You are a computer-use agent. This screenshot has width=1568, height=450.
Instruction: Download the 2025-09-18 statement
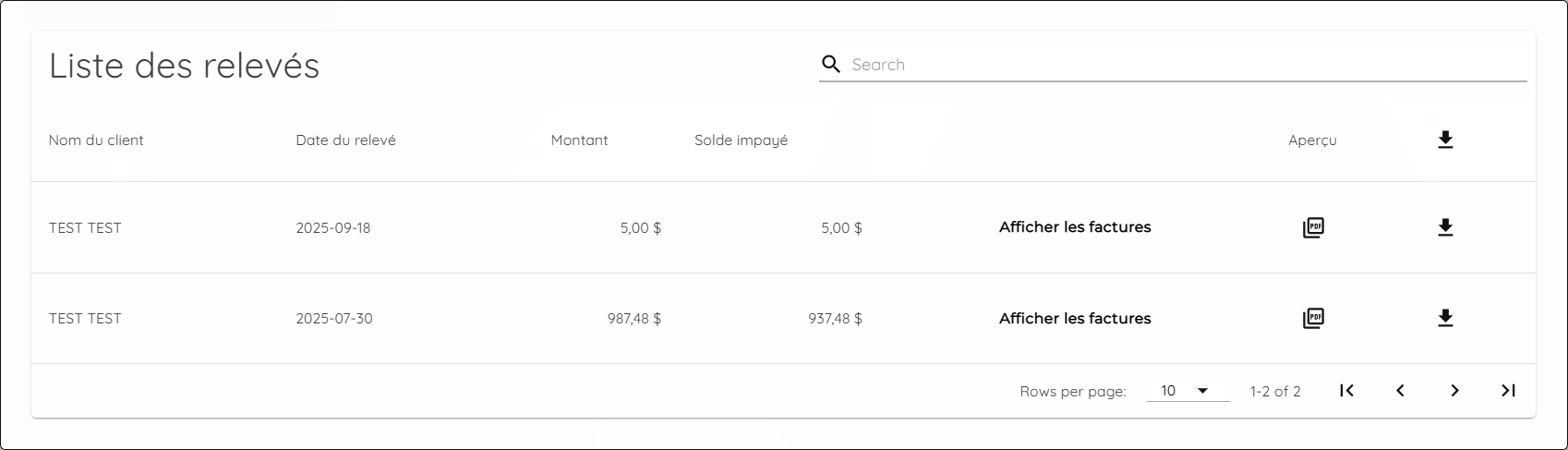(1445, 227)
